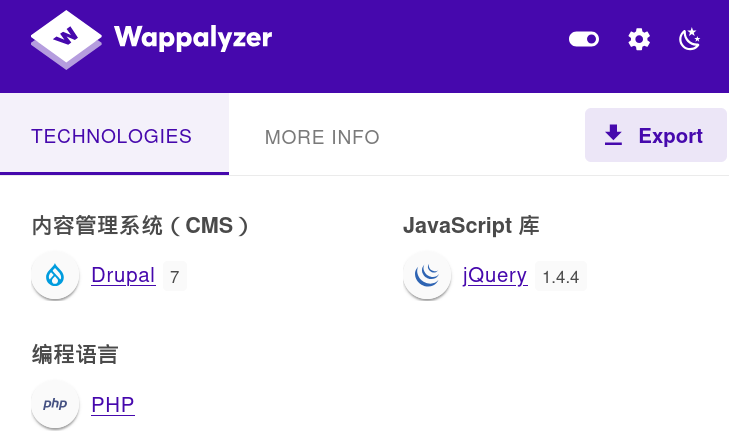Click the Wappalyzer logo icon
729x448 pixels.
pos(67,38)
